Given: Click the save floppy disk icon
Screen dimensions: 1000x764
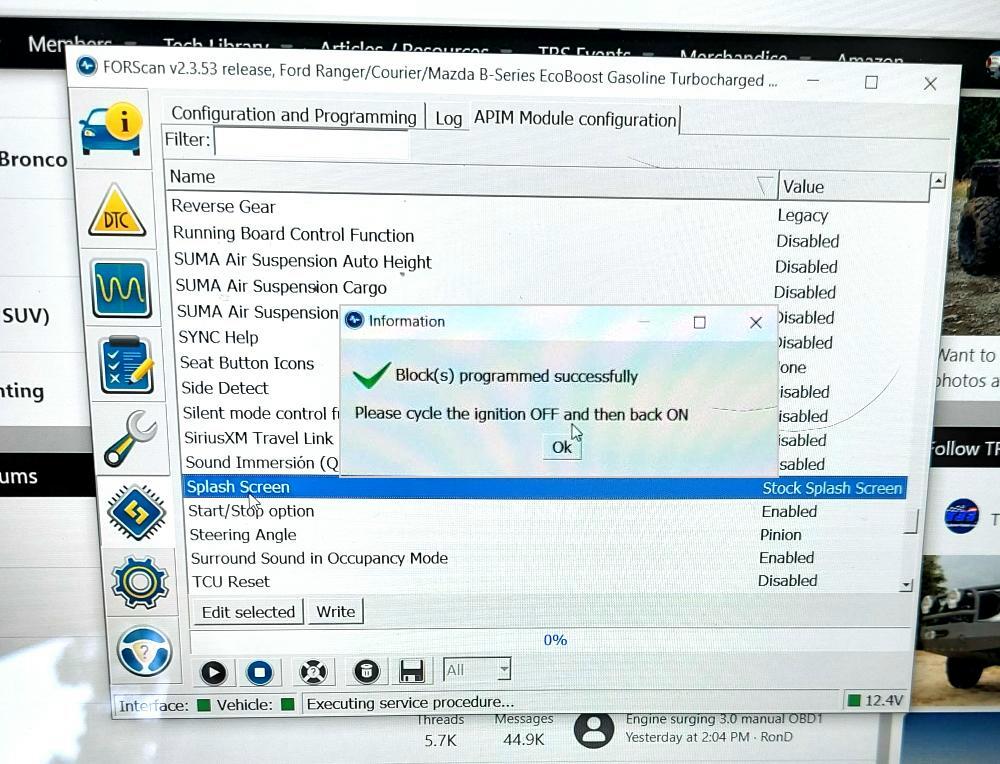Looking at the screenshot, I should (412, 672).
